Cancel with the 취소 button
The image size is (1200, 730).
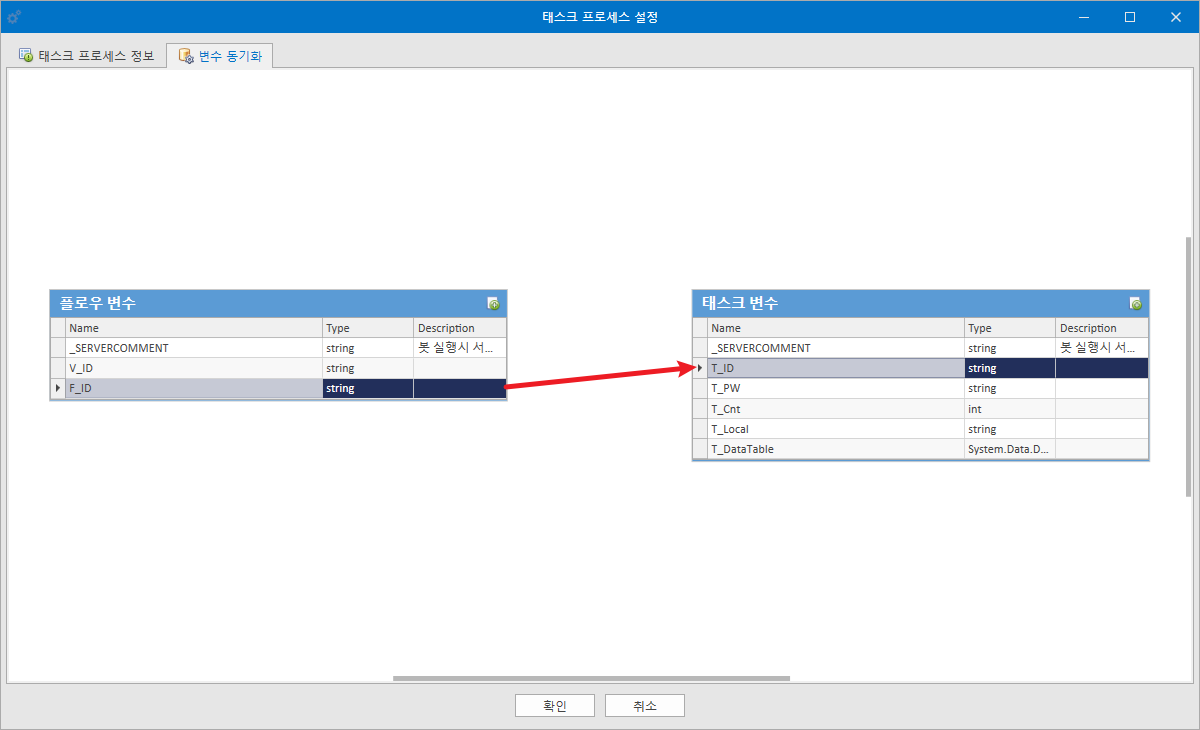pyautogui.click(x=645, y=706)
